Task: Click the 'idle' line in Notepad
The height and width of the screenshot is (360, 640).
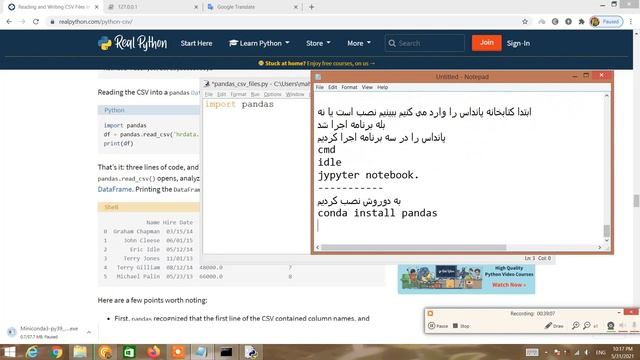Action: pyautogui.click(x=329, y=162)
